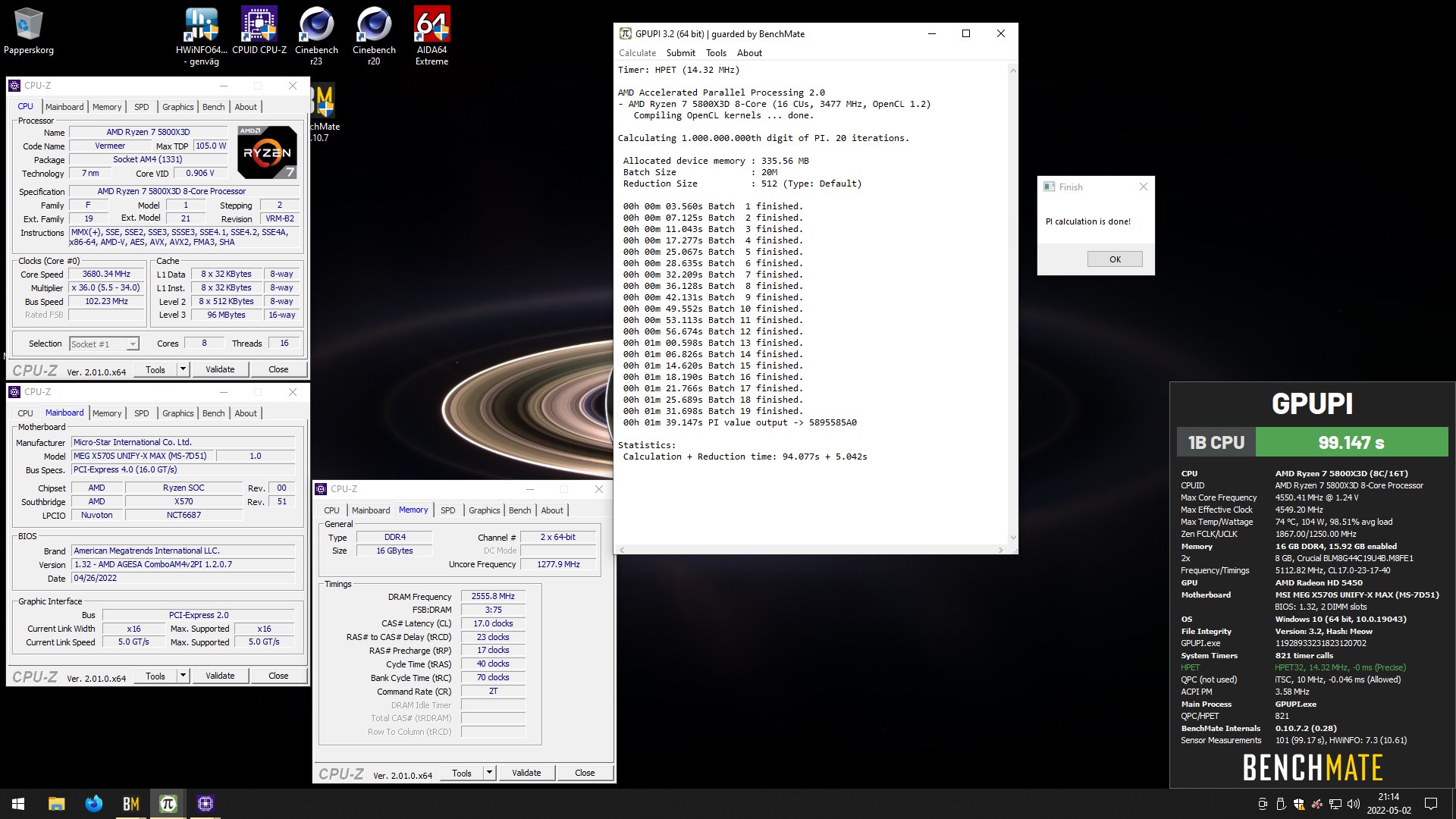
Task: Select the CPU tab in the Mainboard window
Action: click(x=25, y=413)
